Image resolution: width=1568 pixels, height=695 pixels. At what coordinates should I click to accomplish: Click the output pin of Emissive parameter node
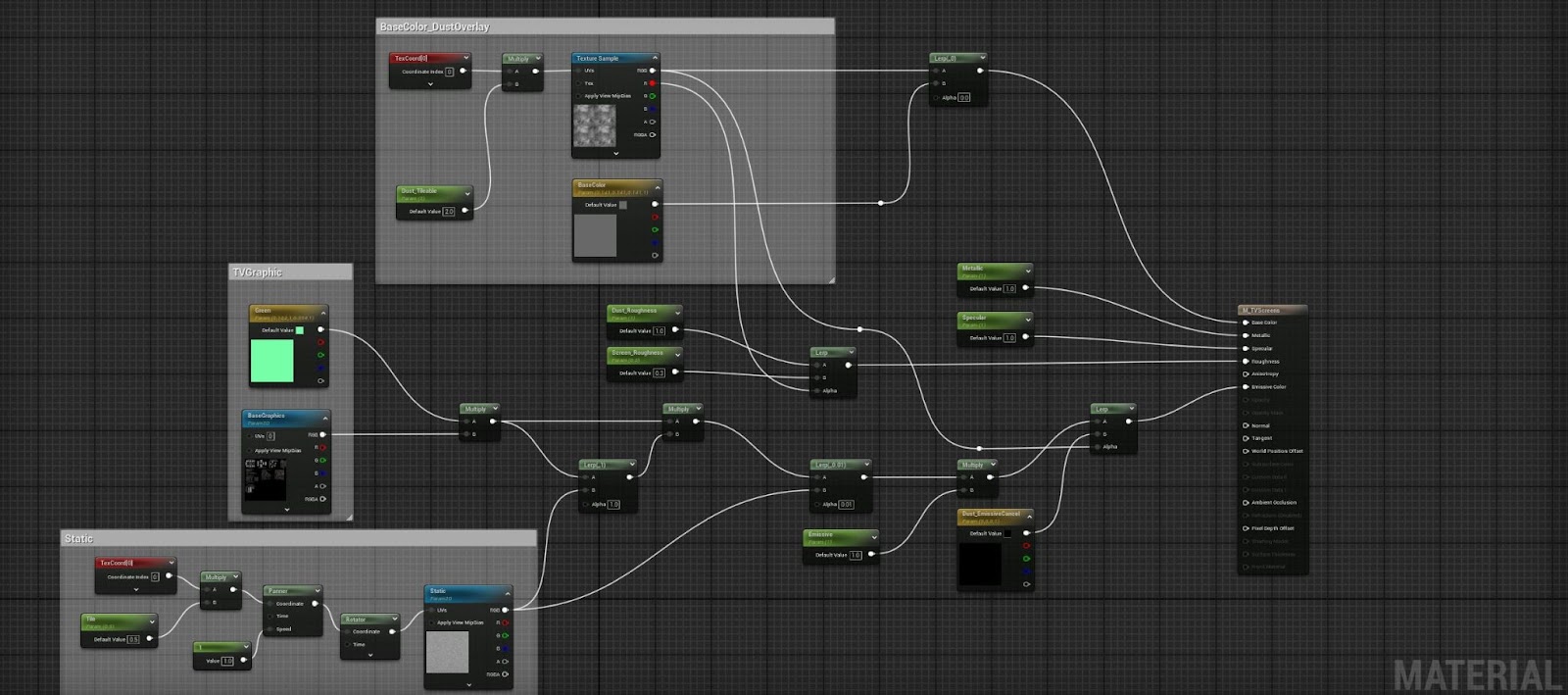(871, 554)
